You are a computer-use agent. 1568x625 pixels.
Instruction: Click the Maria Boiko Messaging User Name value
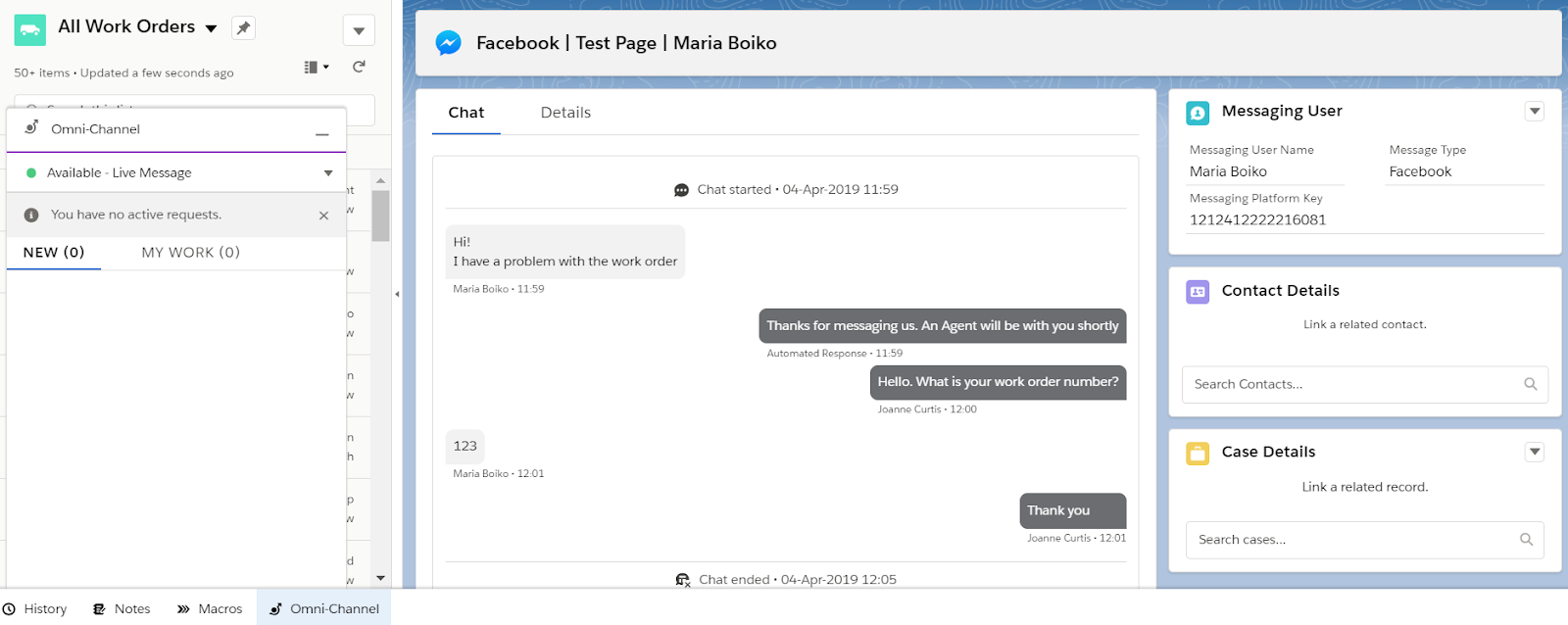(x=1228, y=171)
